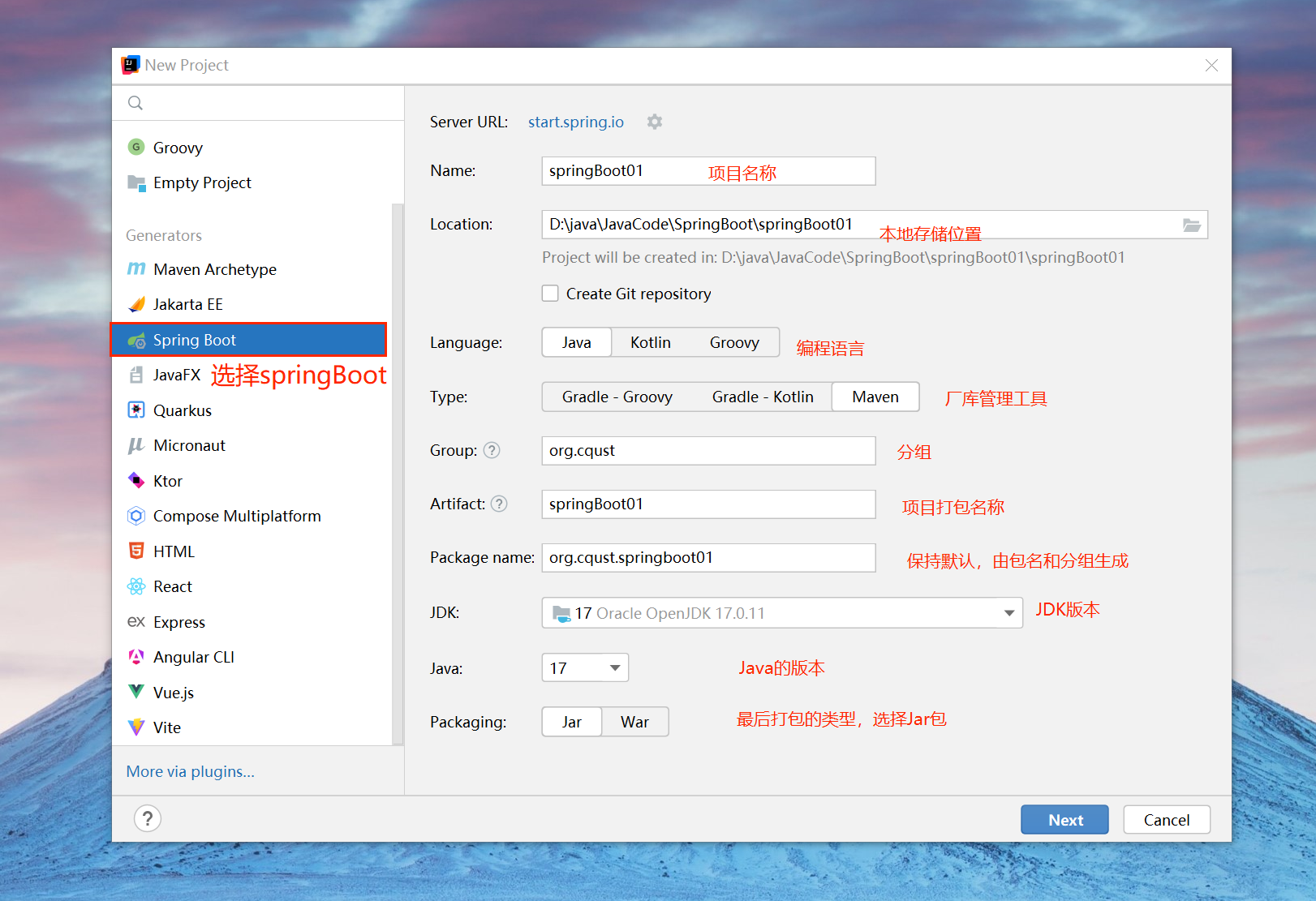The image size is (1316, 901).
Task: Click the JavaFX icon
Action: click(136, 375)
